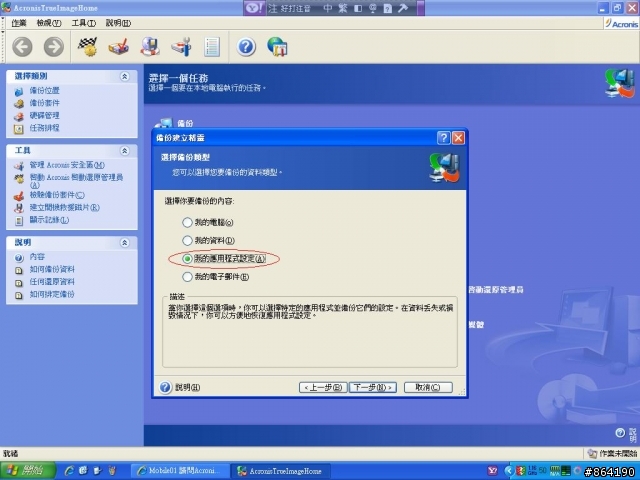Collapse the 工具 panel

click(x=124, y=151)
